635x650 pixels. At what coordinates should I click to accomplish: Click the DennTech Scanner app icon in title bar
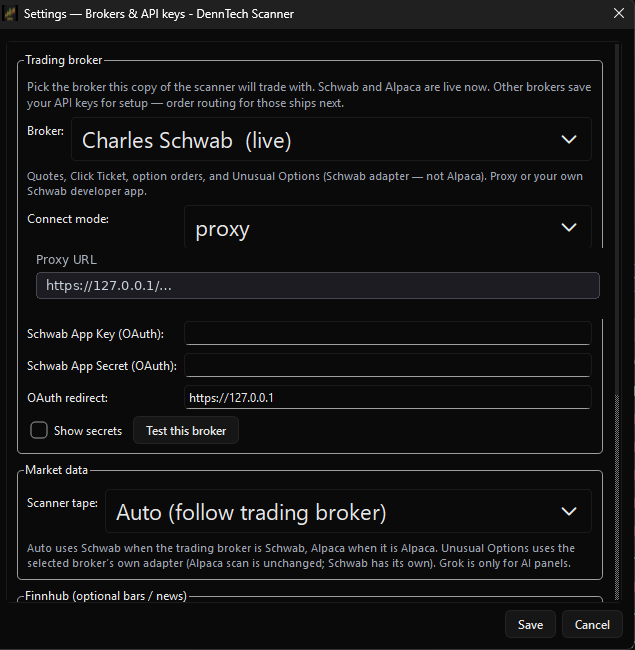coord(10,13)
